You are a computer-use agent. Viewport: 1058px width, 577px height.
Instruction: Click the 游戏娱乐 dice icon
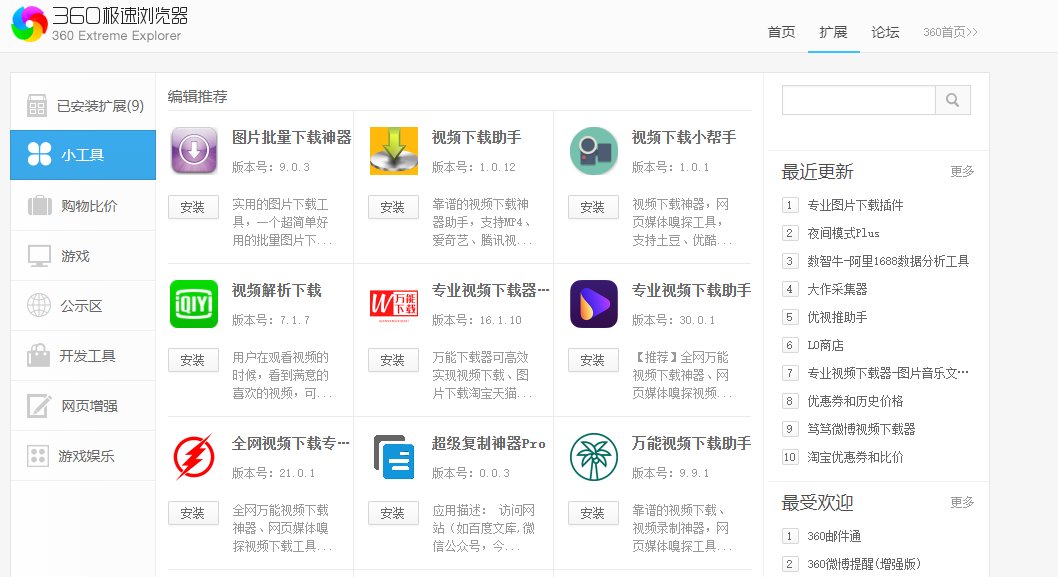tap(38, 456)
